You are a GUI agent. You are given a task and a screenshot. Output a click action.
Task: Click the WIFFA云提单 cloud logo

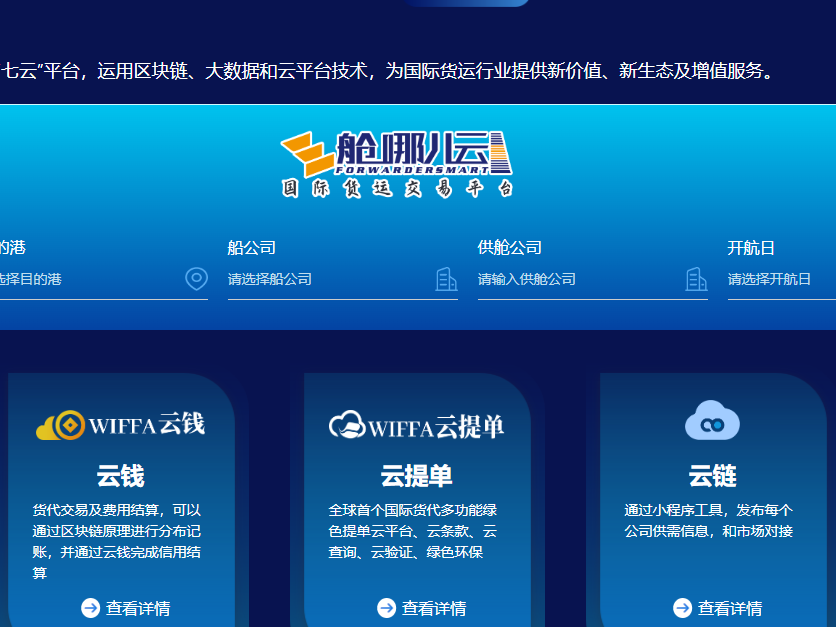point(416,425)
